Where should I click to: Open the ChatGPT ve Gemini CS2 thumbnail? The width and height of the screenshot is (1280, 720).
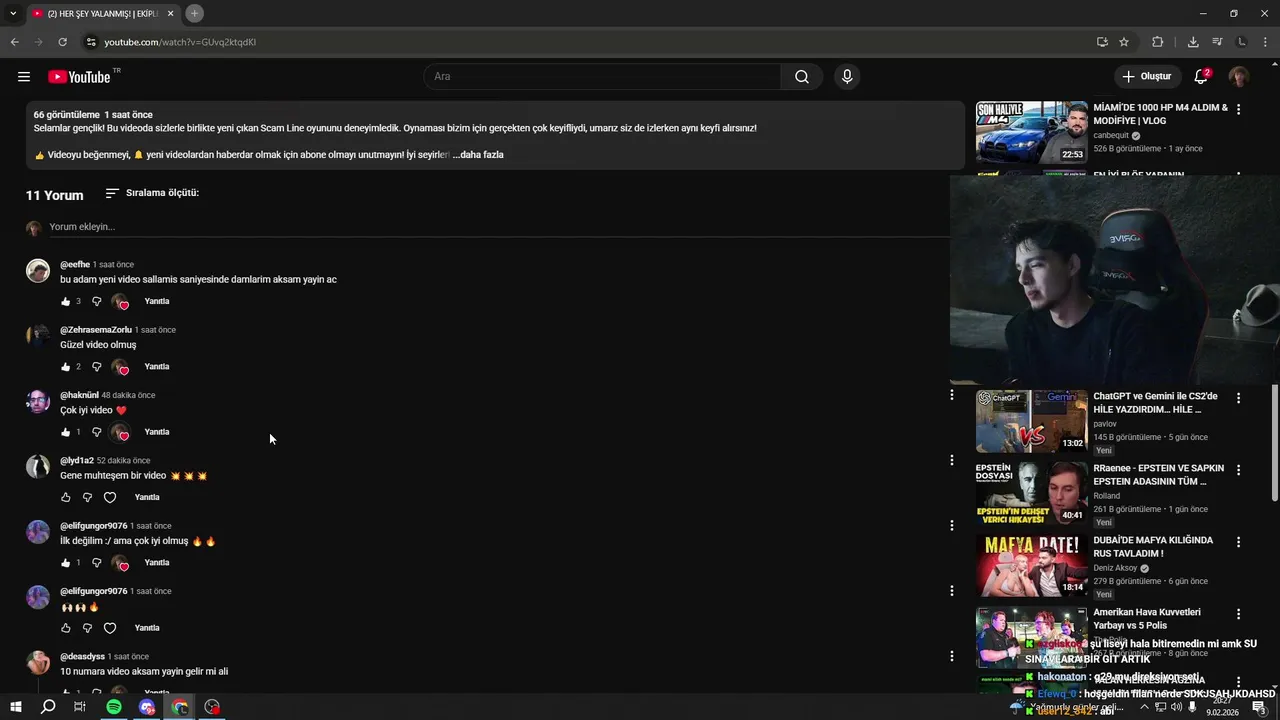point(1031,421)
